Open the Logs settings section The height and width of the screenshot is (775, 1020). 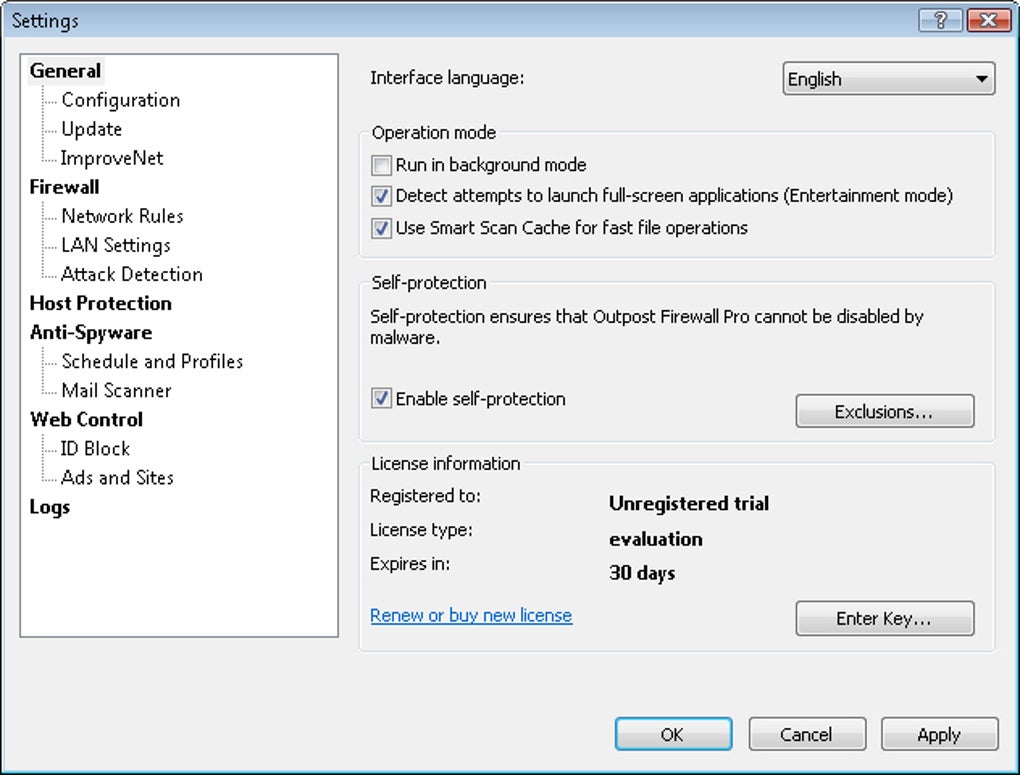50,507
